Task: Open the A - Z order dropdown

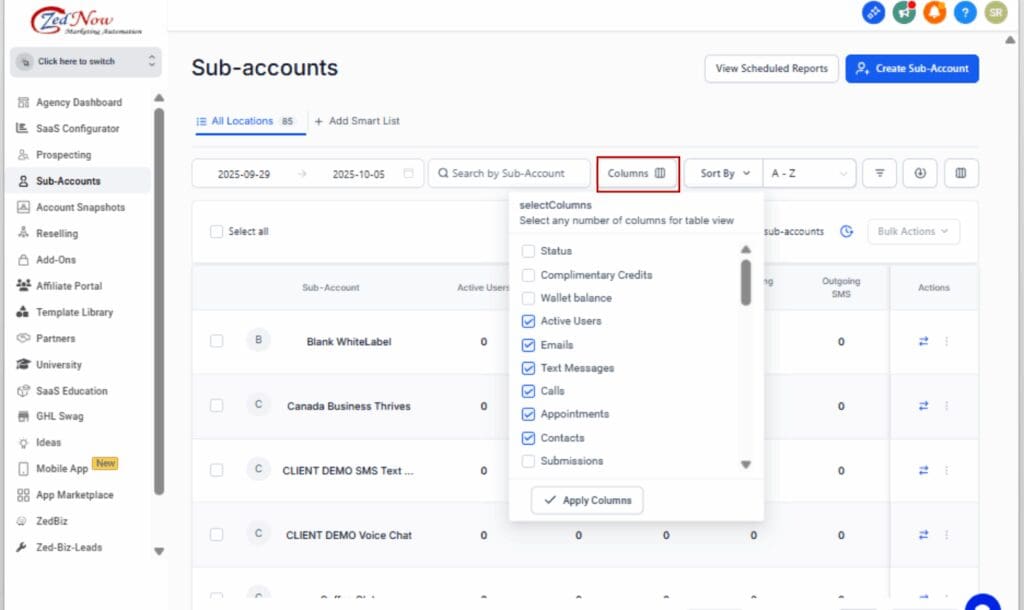Action: [x=809, y=173]
